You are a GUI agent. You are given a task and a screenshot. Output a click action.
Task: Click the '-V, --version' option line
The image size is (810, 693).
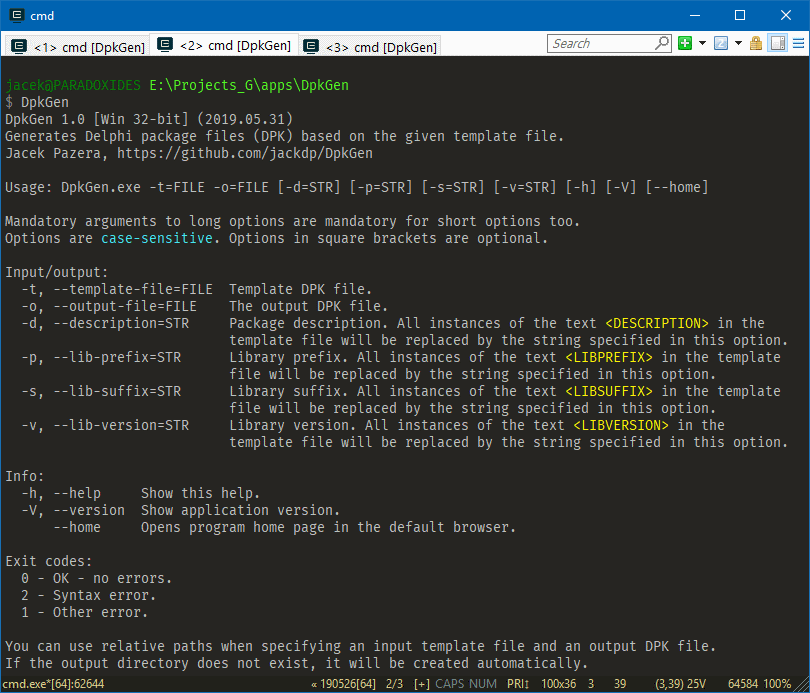tap(181, 510)
